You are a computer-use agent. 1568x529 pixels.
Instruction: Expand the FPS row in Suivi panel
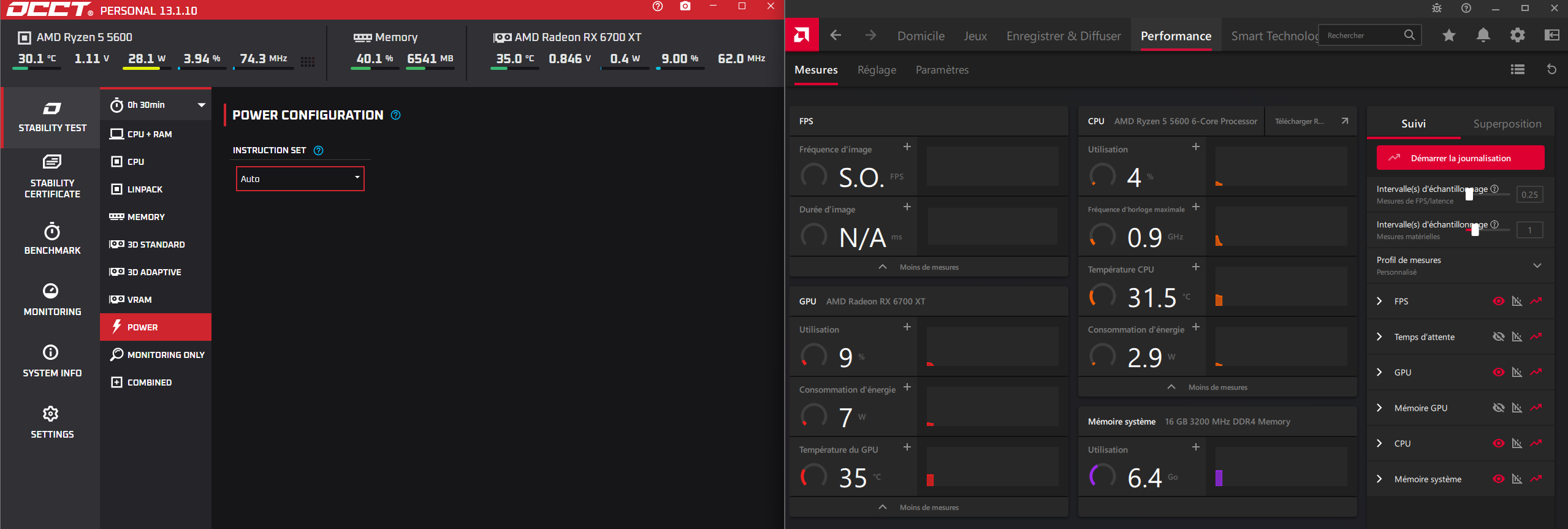(x=1380, y=302)
